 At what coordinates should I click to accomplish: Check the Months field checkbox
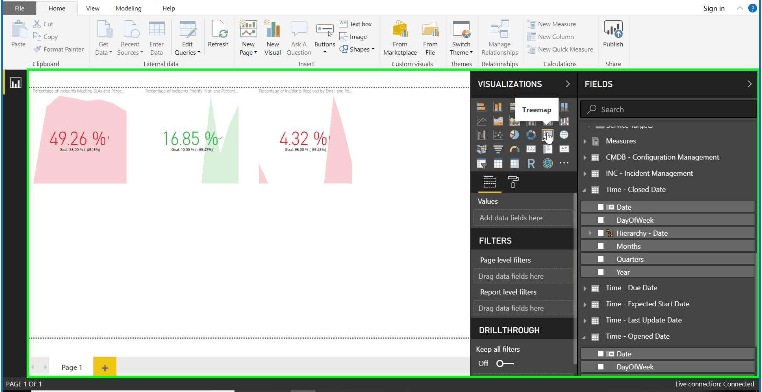click(x=601, y=246)
